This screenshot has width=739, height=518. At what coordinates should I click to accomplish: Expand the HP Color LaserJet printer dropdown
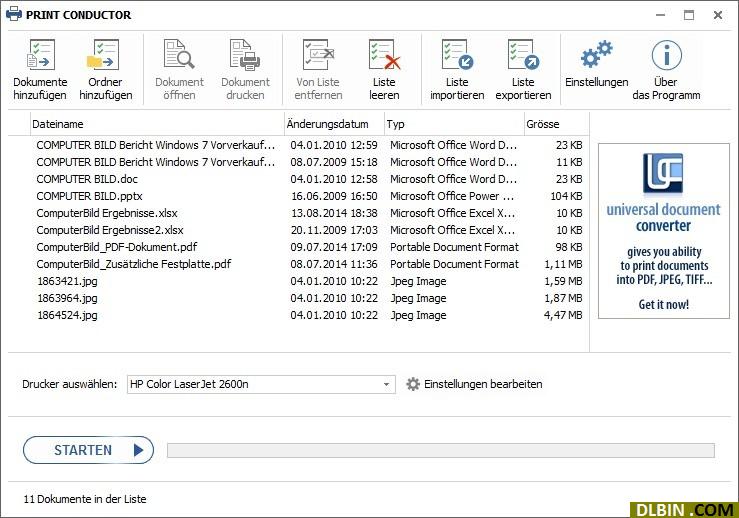(x=387, y=384)
